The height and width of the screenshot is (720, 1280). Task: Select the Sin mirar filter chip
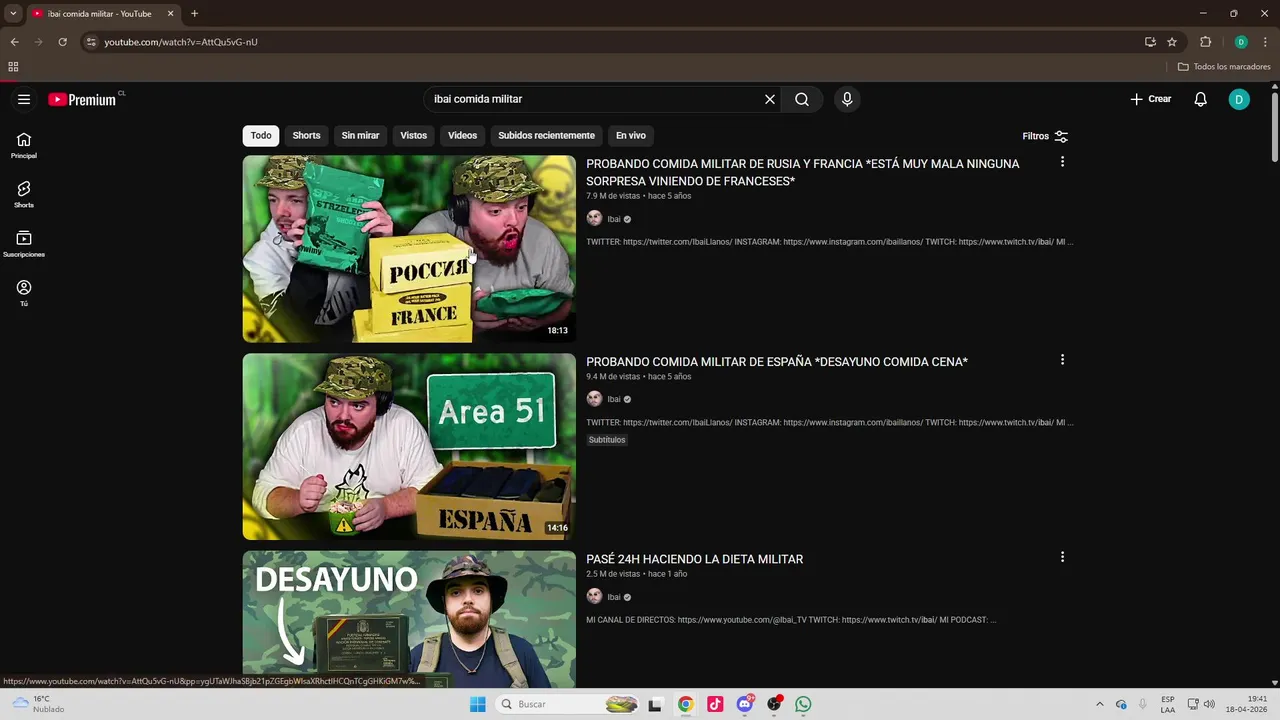pyautogui.click(x=360, y=136)
